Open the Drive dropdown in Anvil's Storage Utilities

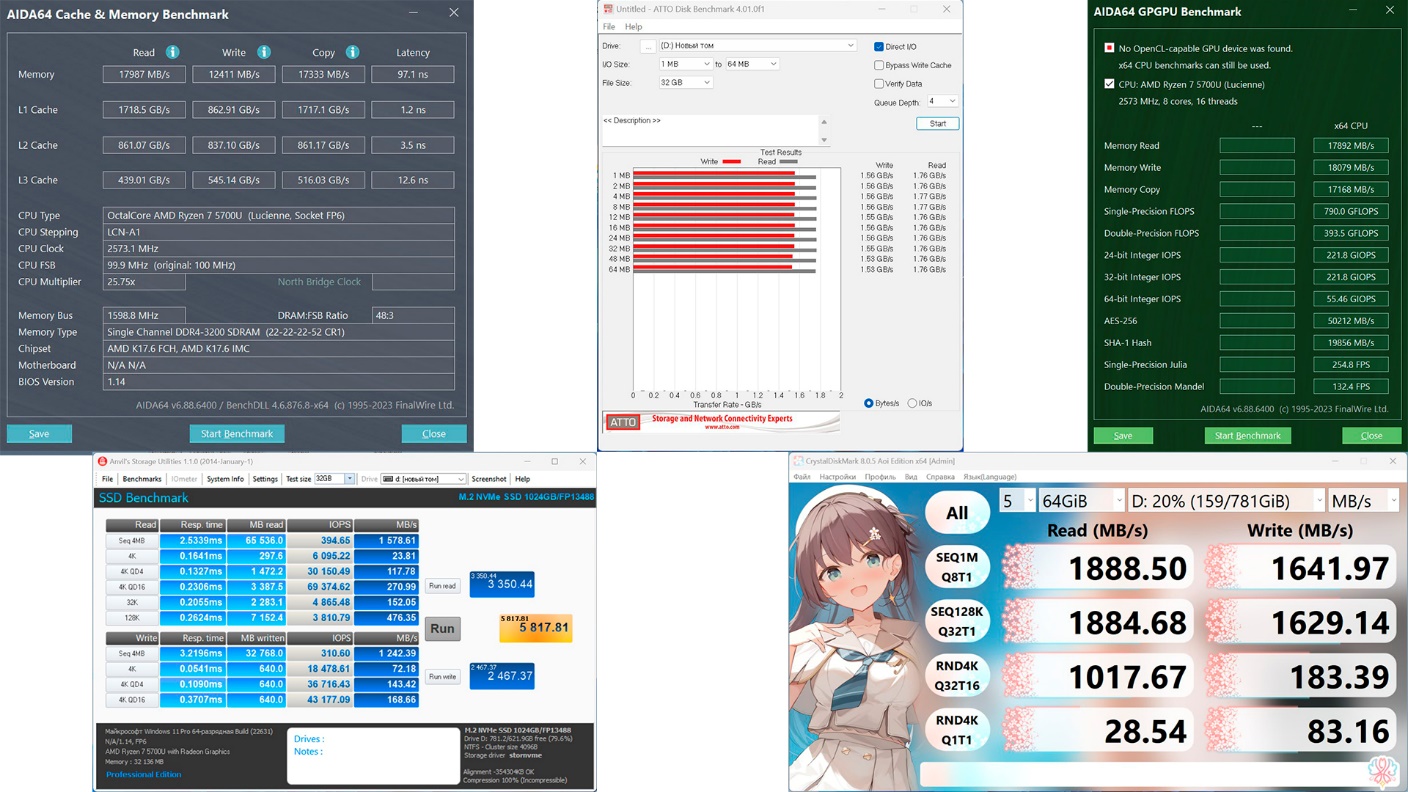[423, 479]
